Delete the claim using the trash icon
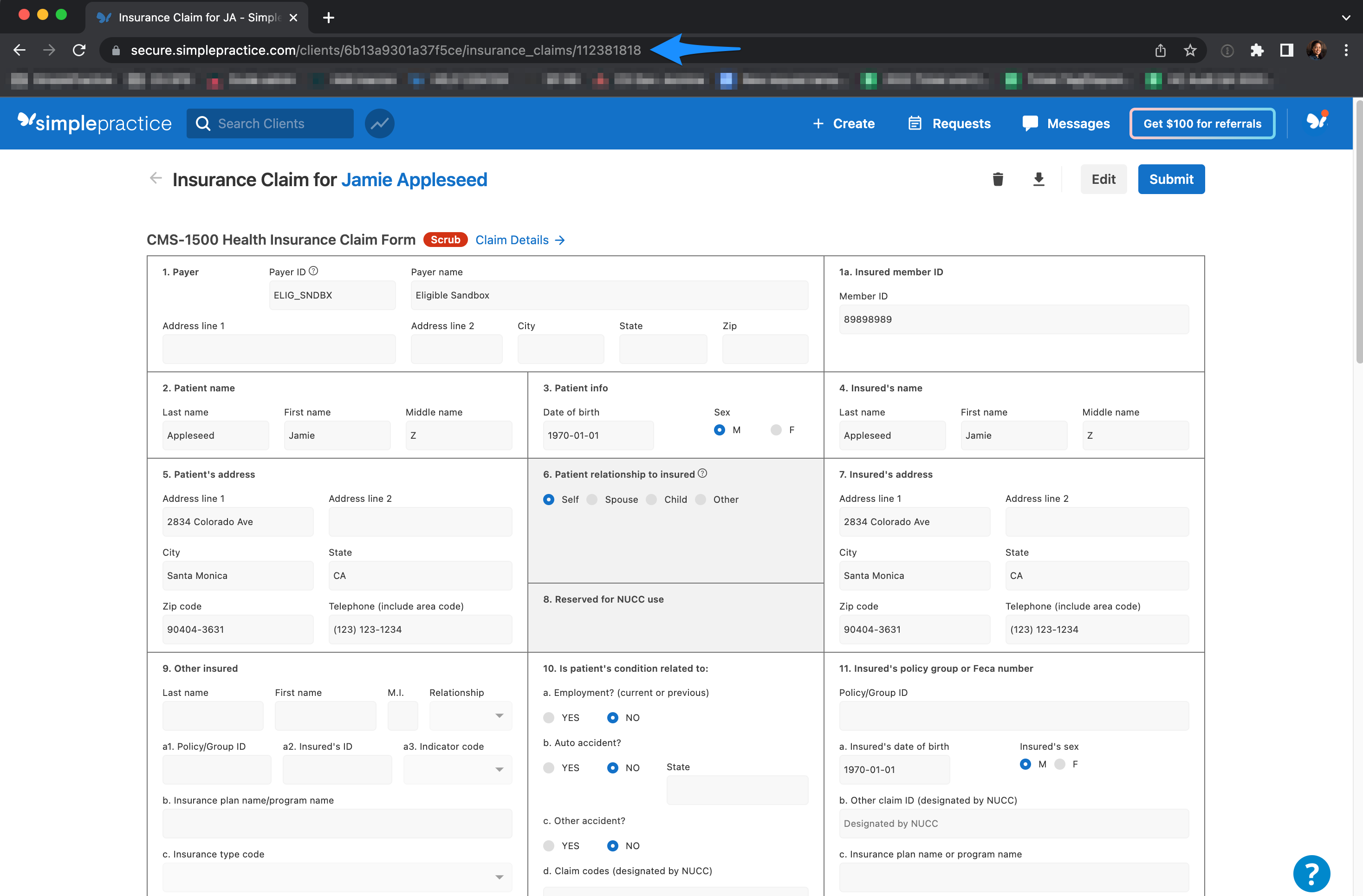 [998, 179]
